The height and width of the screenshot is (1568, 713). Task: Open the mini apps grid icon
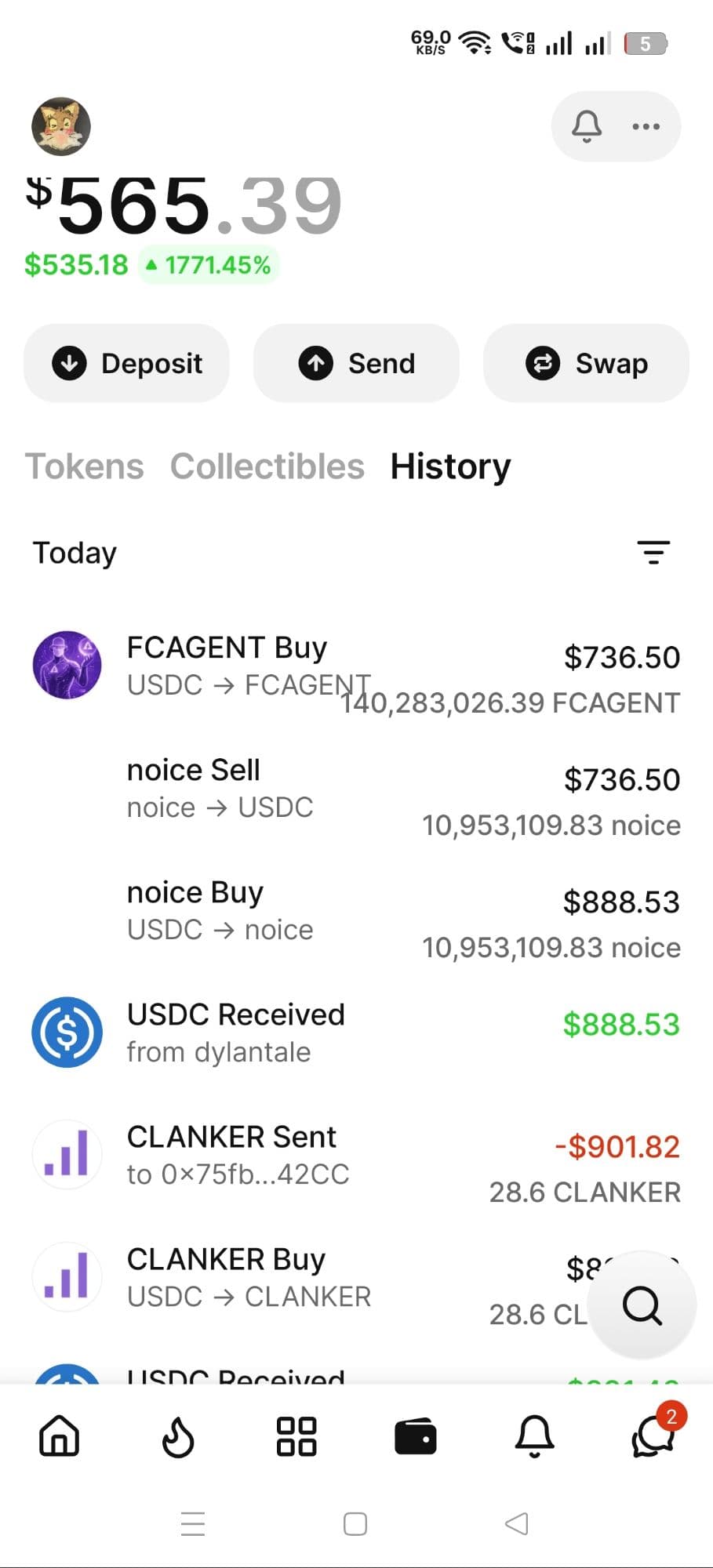[296, 1437]
